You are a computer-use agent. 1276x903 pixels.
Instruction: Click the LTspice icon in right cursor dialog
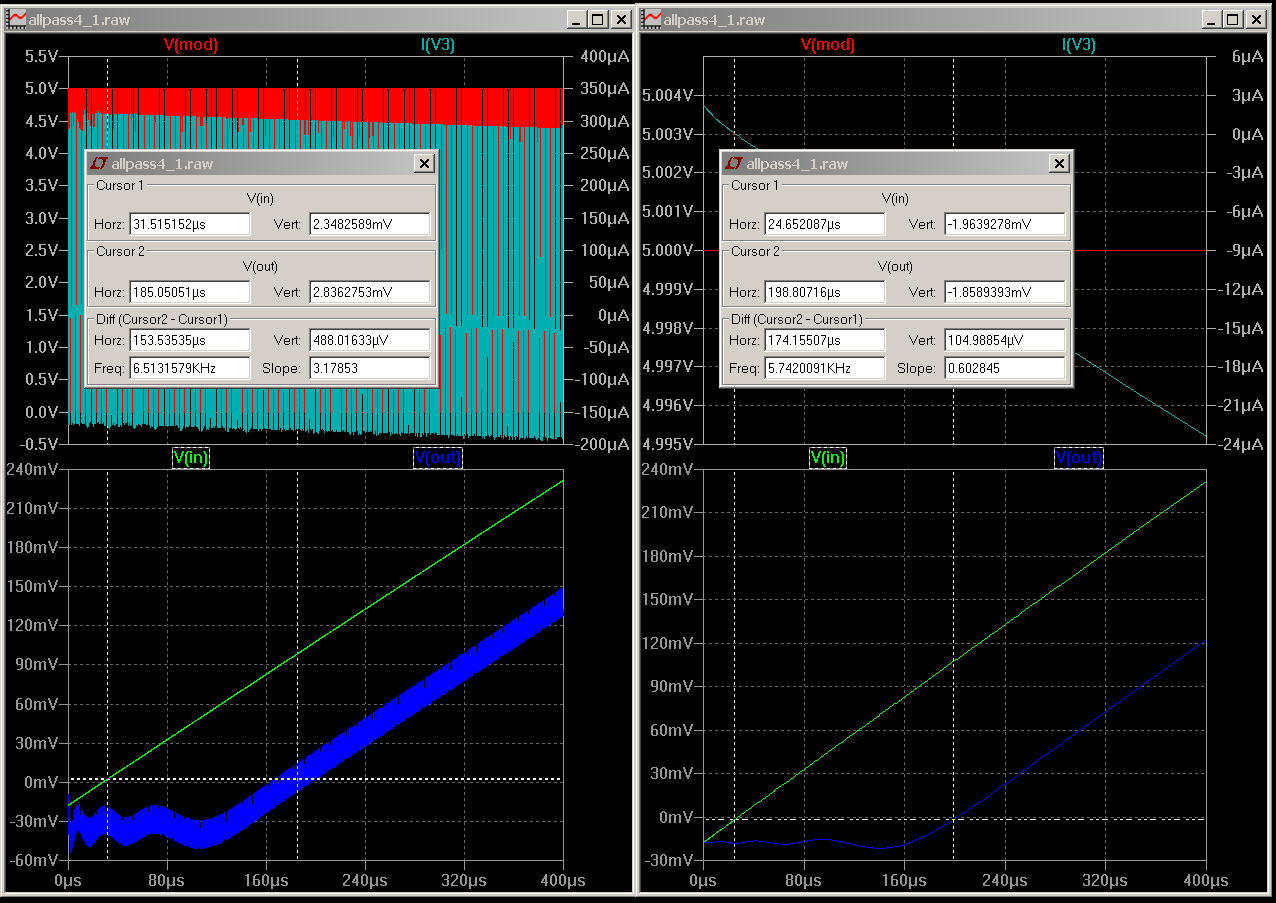click(735, 164)
